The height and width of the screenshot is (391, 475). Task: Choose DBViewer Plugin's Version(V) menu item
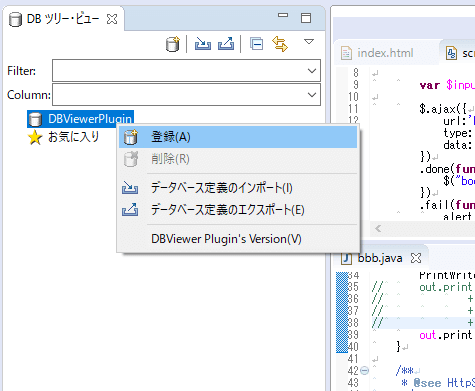coord(238,239)
